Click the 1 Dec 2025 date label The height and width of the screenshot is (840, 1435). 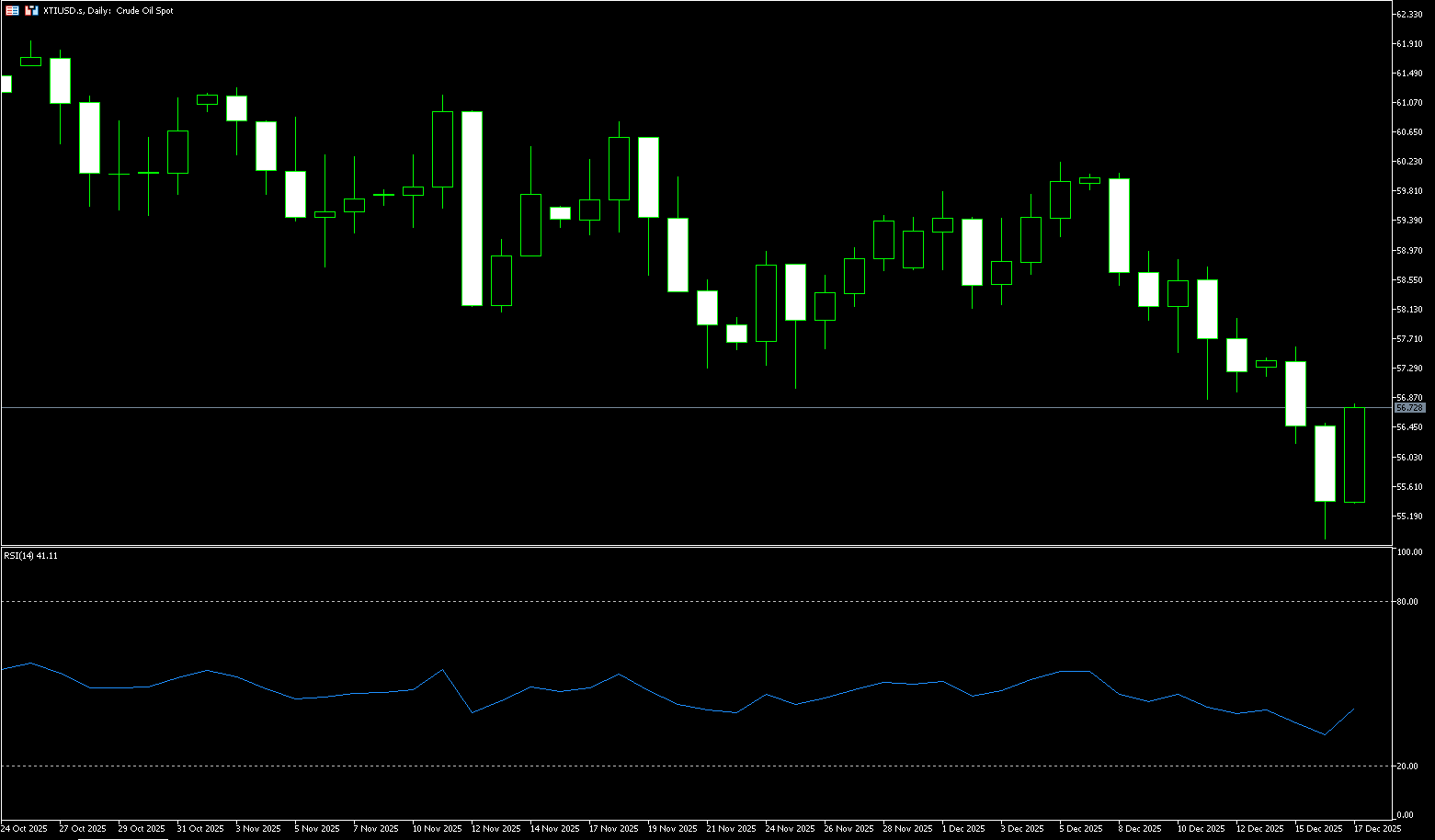click(965, 829)
